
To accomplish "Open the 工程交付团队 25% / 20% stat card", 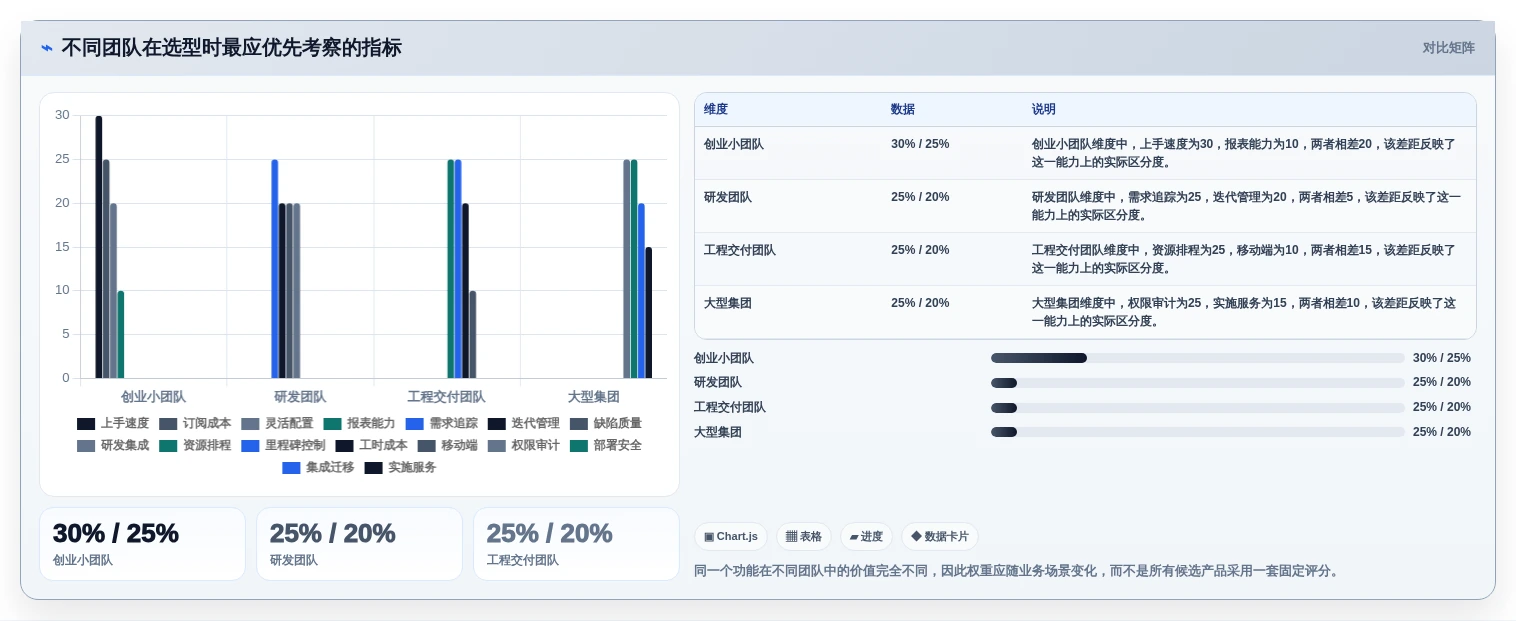I will [576, 544].
